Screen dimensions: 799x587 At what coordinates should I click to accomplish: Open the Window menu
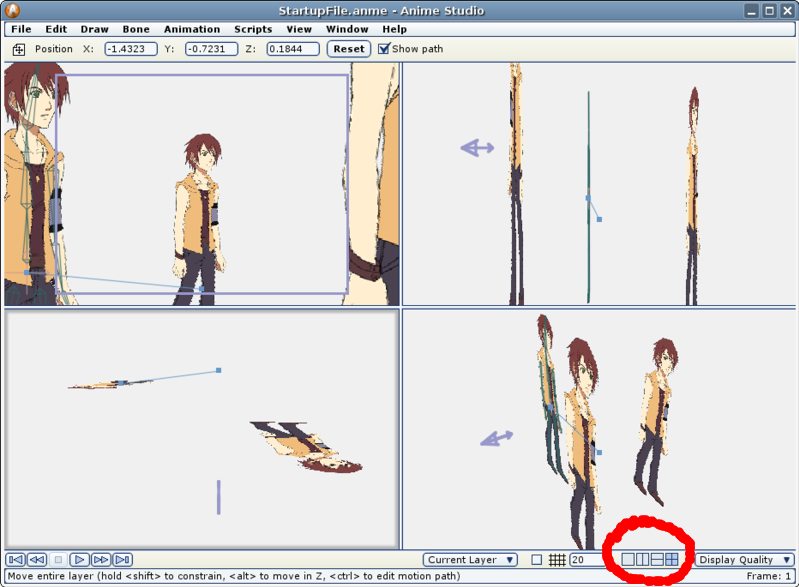coord(347,29)
